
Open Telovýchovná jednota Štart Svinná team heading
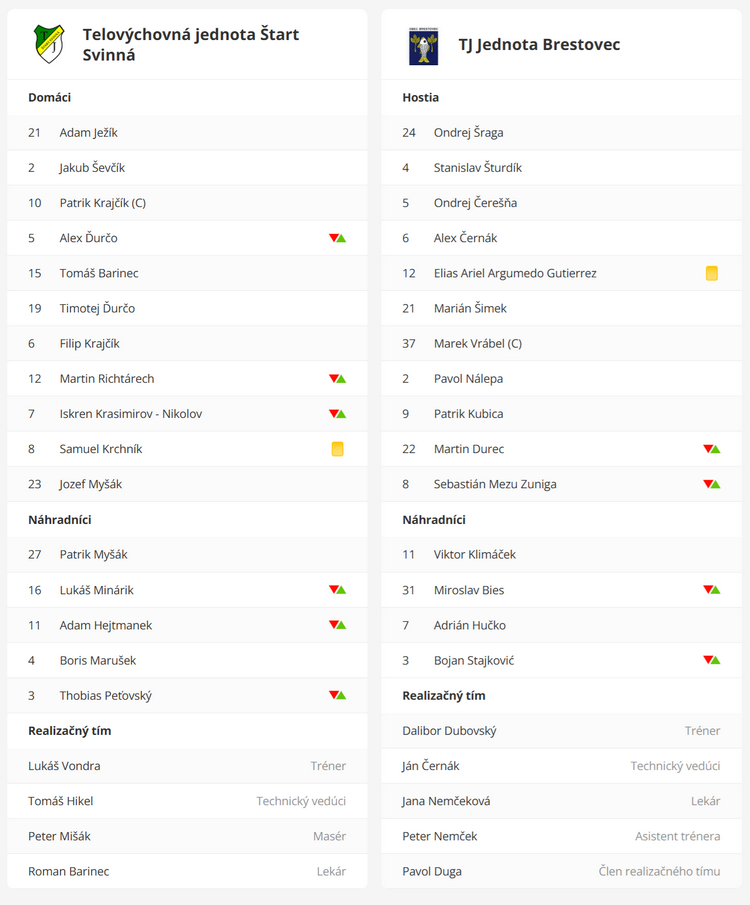(190, 45)
